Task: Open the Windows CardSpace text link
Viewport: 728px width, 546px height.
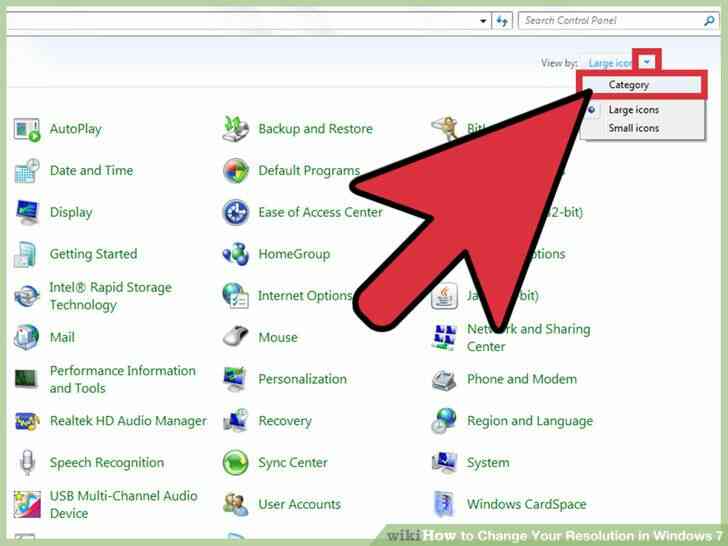Action: pyautogui.click(x=526, y=504)
